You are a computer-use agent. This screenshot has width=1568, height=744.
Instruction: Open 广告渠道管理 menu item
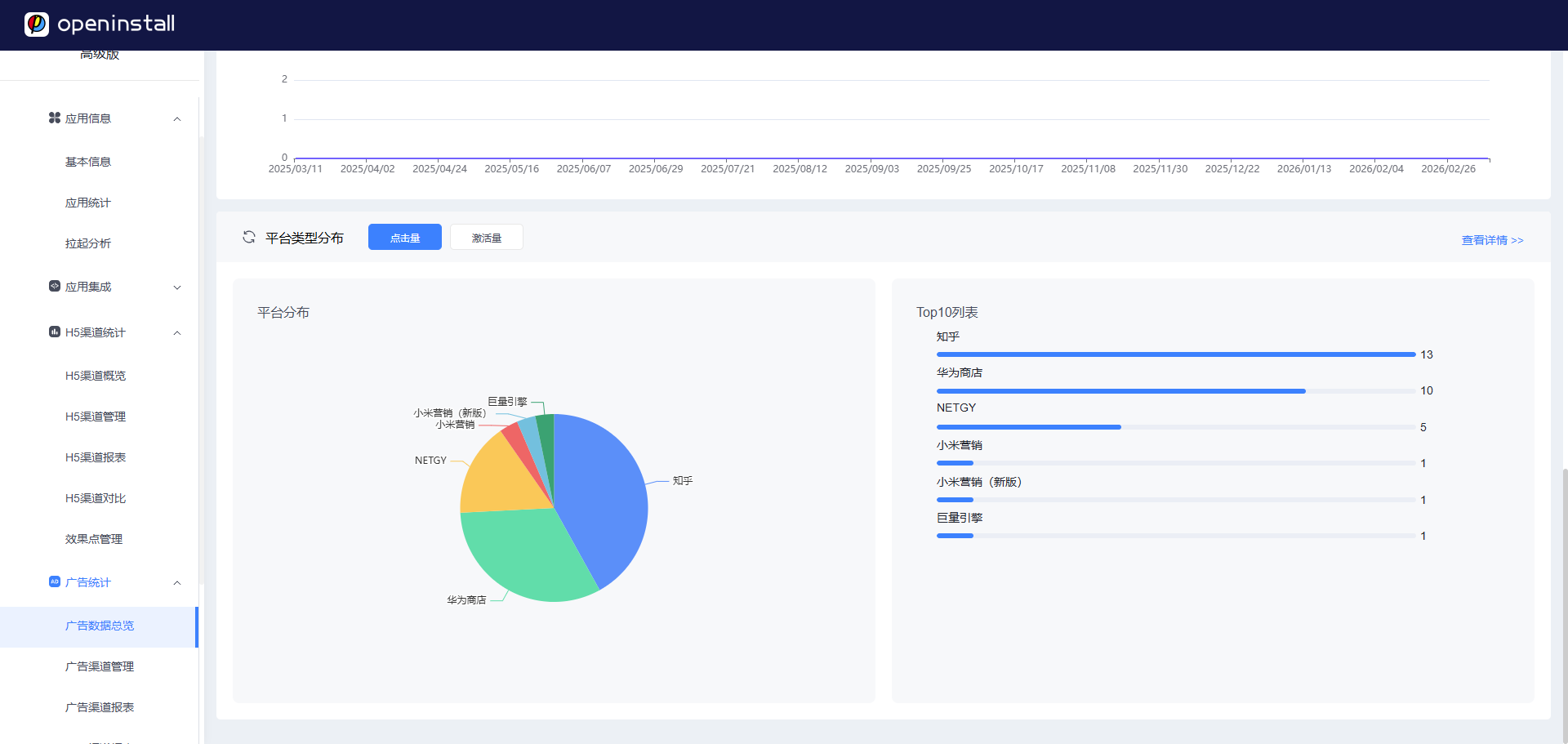100,666
